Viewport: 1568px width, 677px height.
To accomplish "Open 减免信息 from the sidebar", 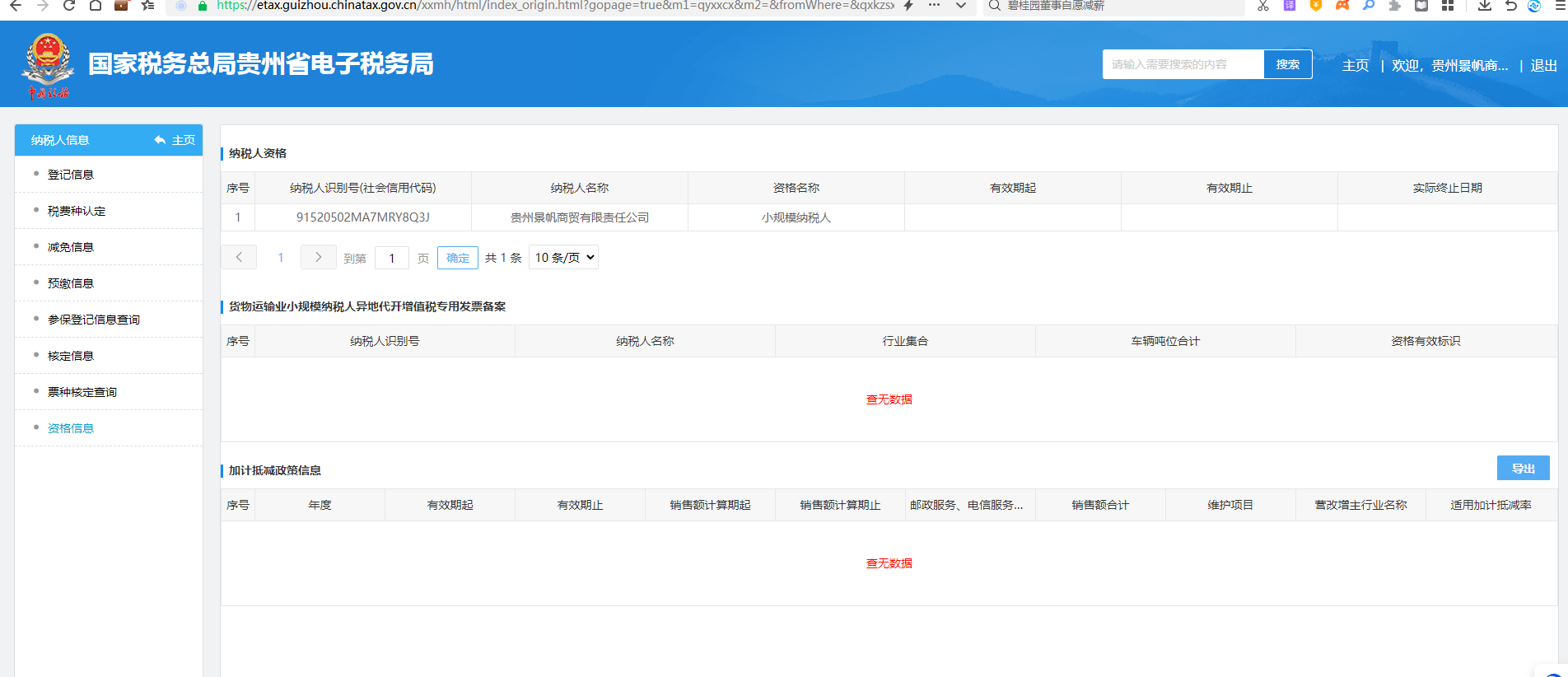I will pos(71,247).
